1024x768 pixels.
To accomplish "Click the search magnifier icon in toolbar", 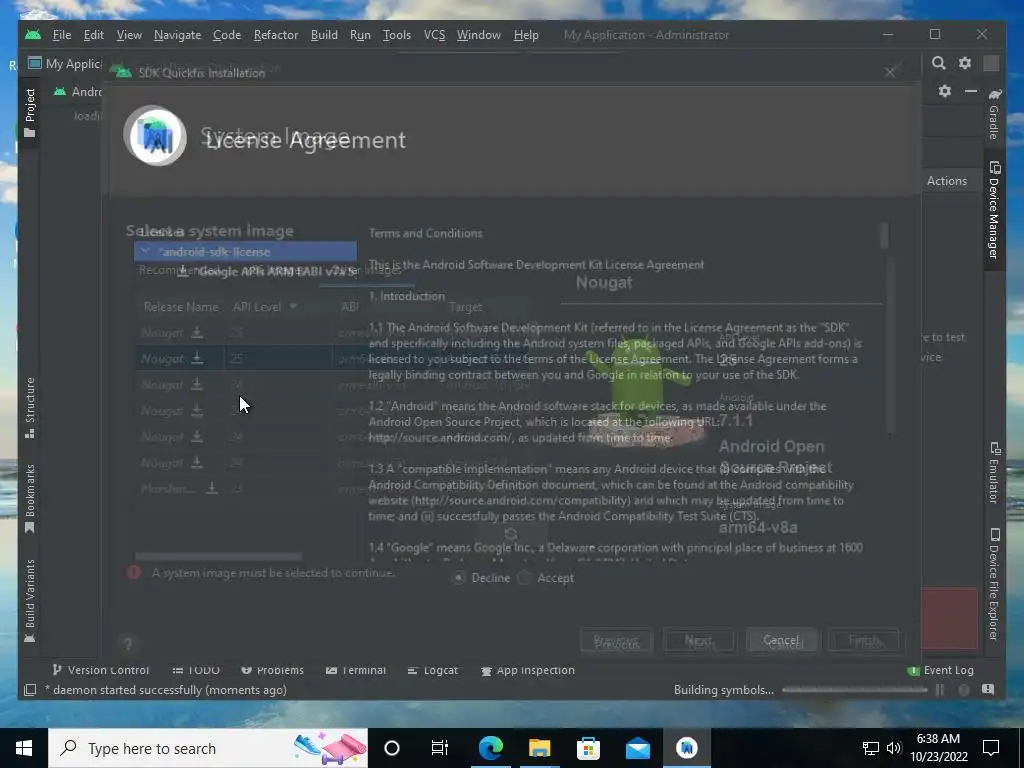I will click(x=938, y=63).
